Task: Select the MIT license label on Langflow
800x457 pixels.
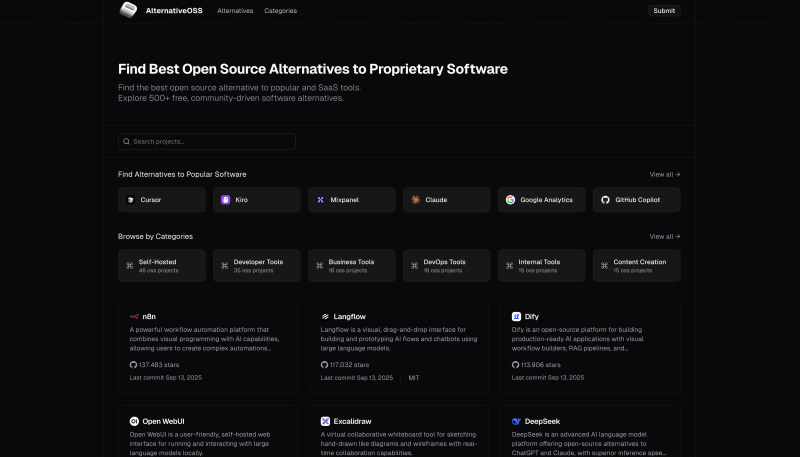Action: tap(414, 378)
